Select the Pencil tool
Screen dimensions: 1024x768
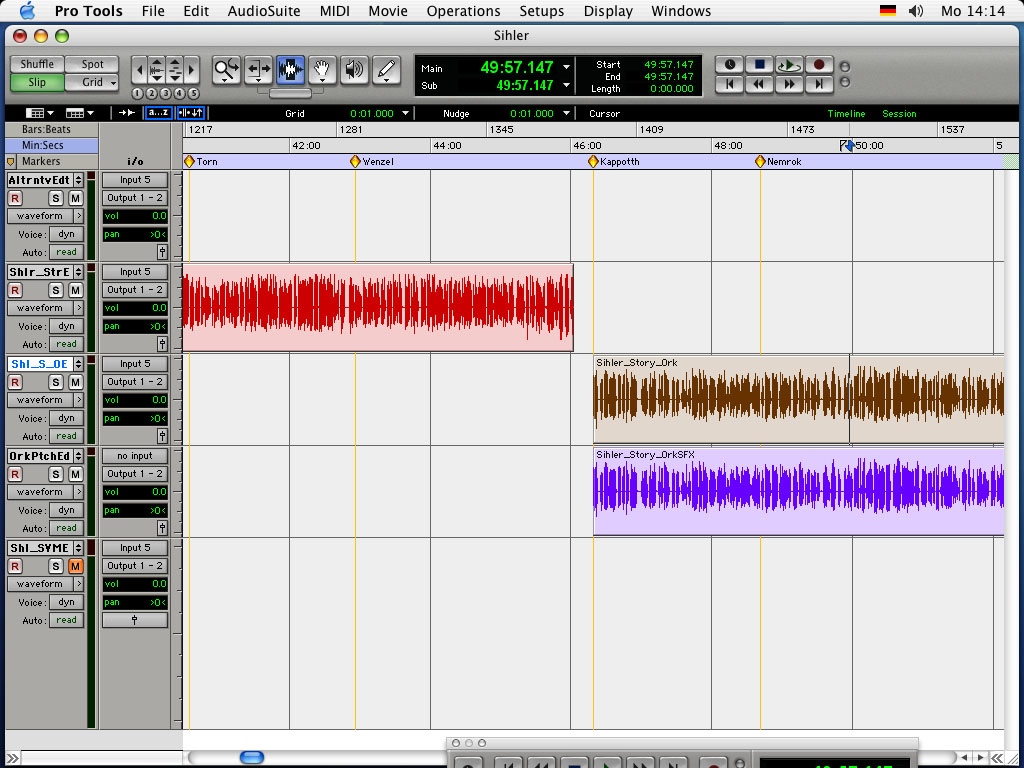click(x=386, y=70)
